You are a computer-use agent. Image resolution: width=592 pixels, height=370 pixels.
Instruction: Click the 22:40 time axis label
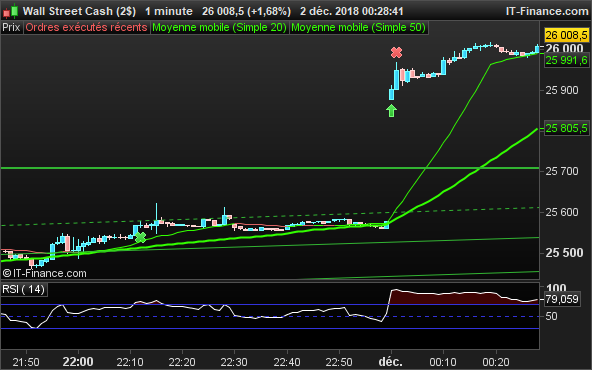287,362
